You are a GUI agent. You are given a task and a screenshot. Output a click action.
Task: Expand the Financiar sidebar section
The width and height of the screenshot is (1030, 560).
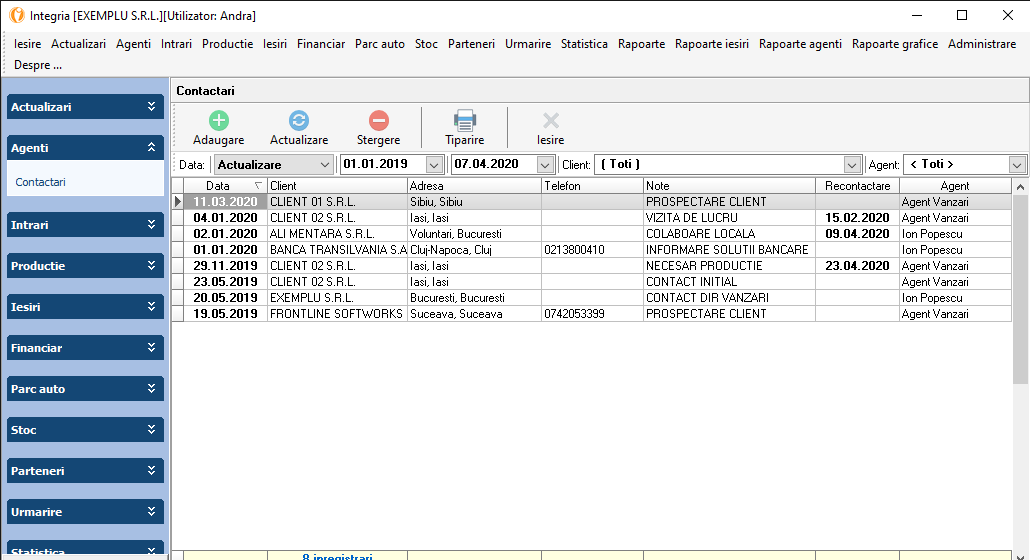point(152,348)
